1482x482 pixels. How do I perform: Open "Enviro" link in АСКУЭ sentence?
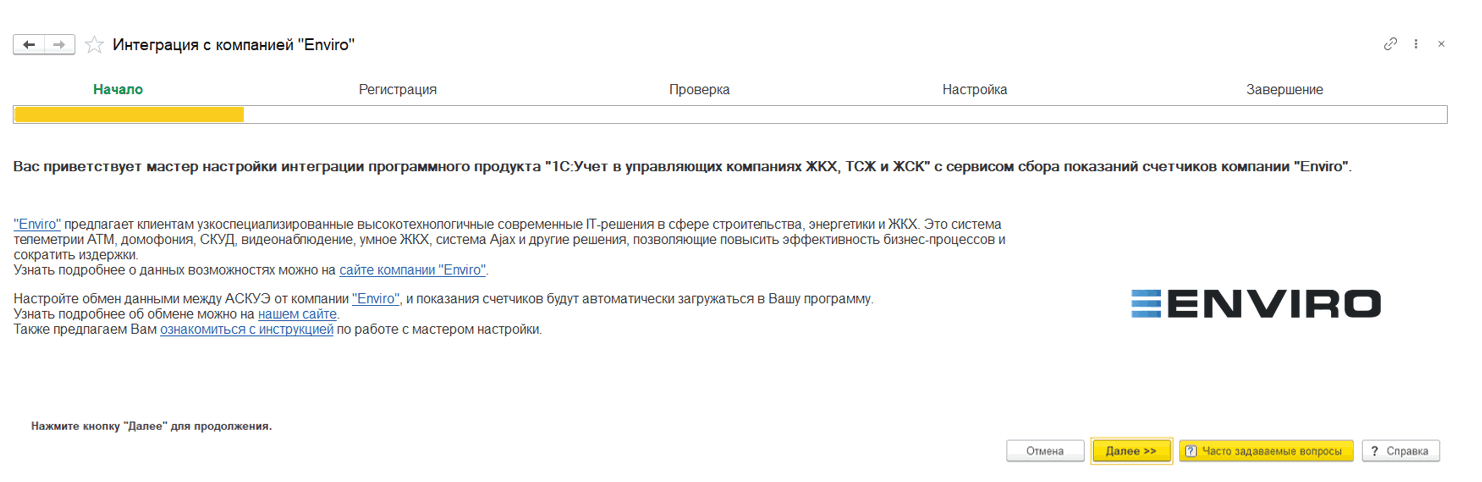[x=376, y=299]
